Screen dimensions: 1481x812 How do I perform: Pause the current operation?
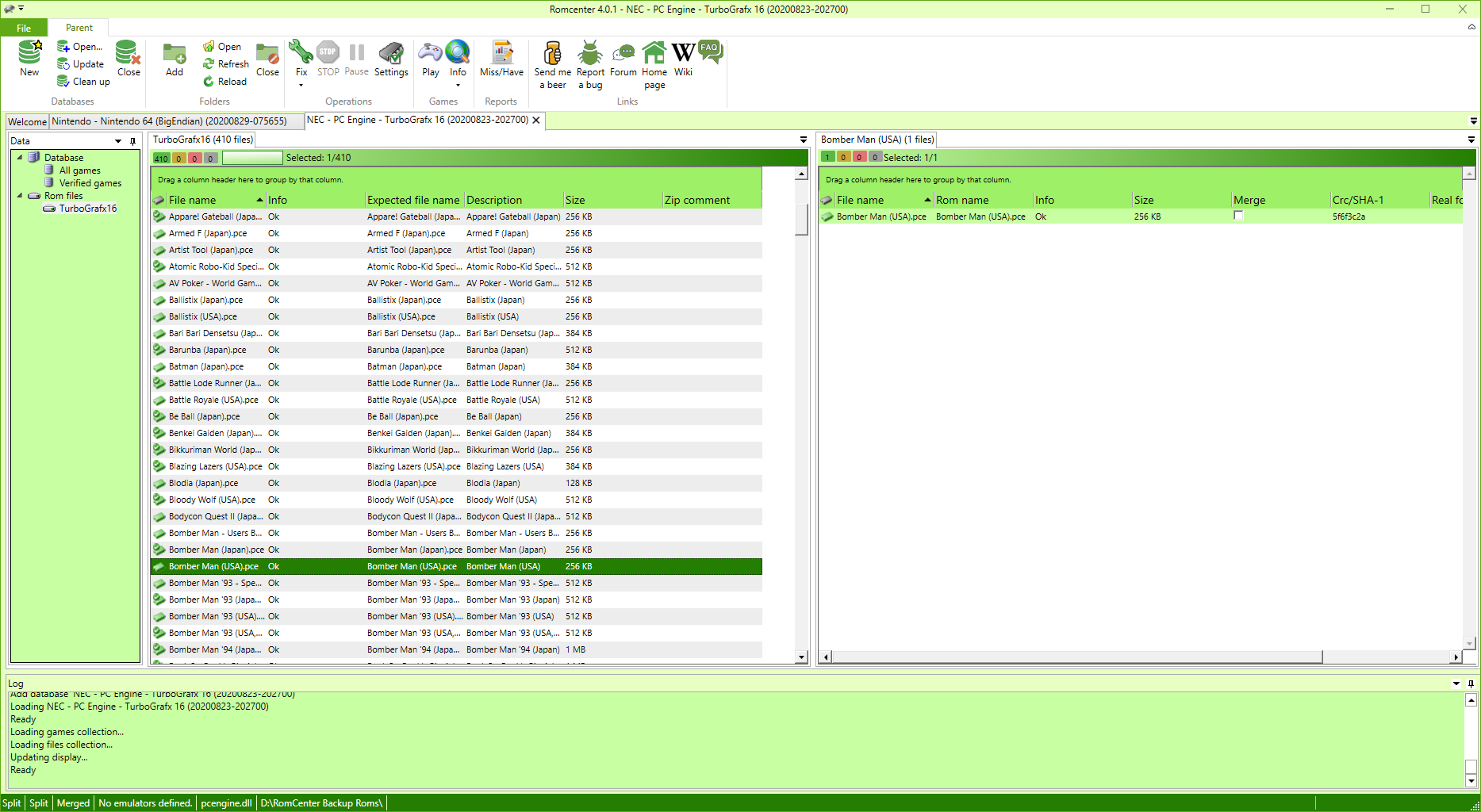click(356, 59)
